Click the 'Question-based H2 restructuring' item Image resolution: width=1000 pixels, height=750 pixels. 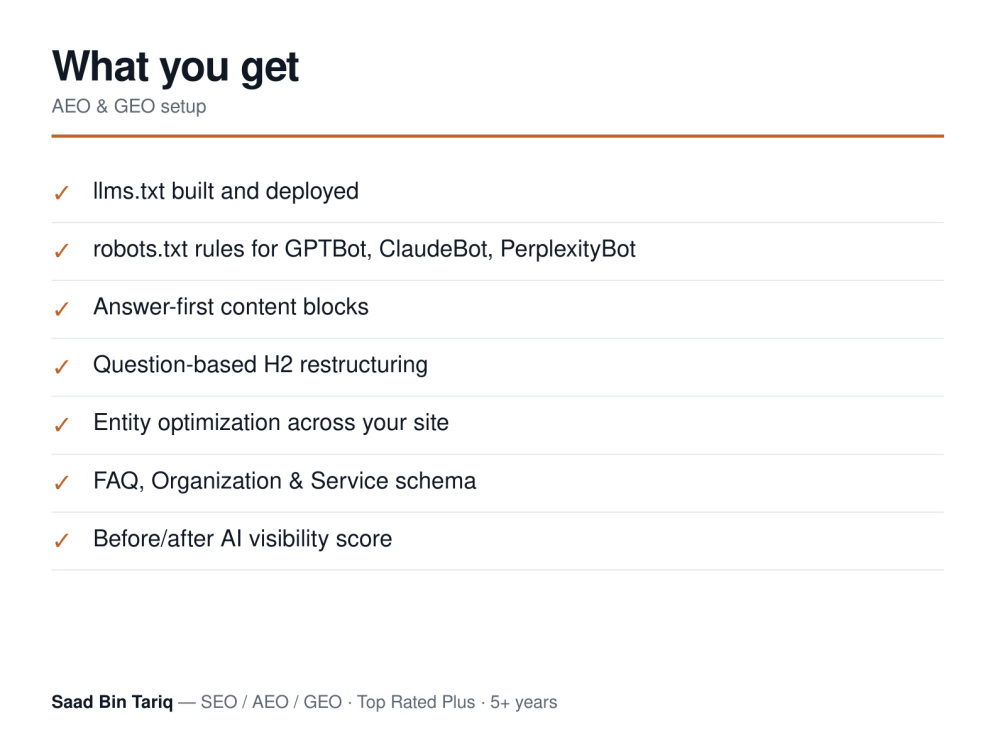[260, 365]
